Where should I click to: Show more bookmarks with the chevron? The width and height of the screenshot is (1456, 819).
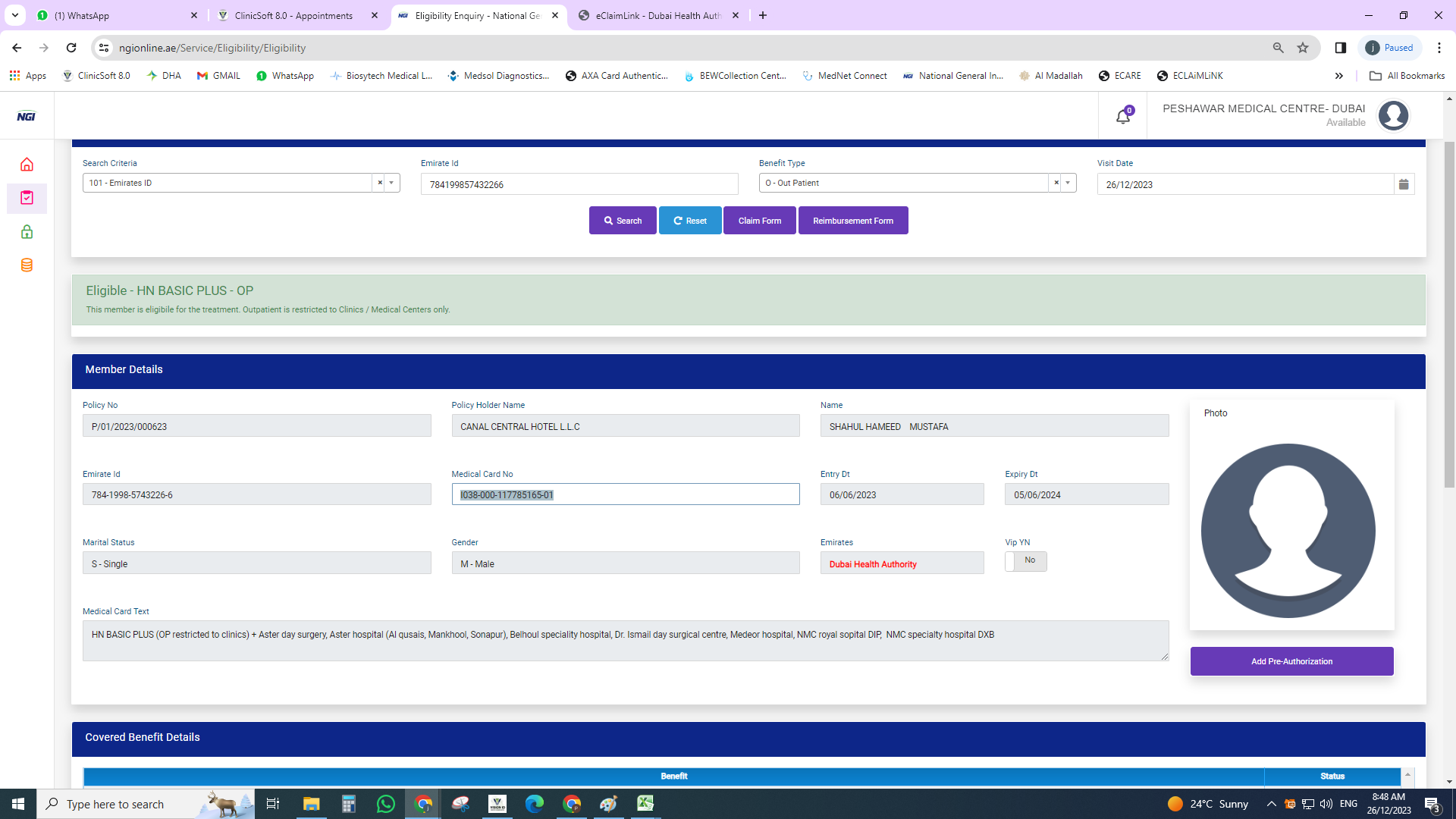point(1338,76)
